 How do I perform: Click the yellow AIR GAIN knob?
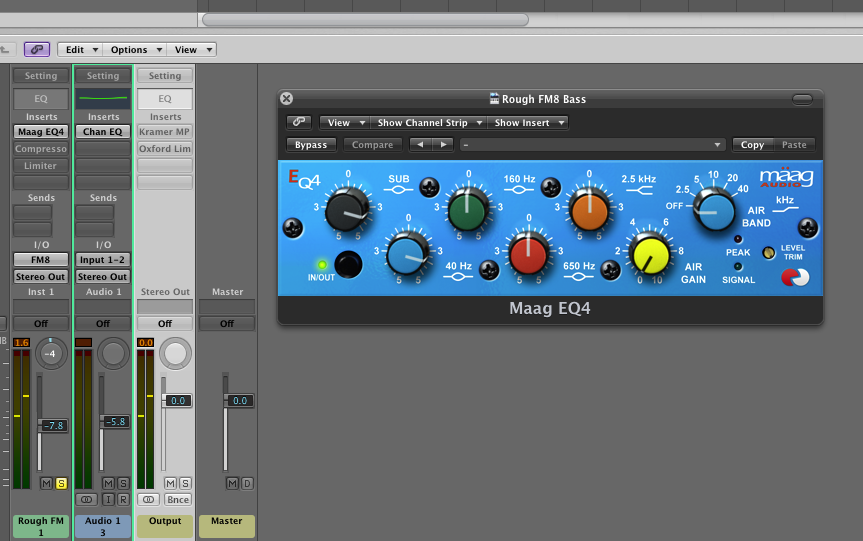click(x=650, y=255)
